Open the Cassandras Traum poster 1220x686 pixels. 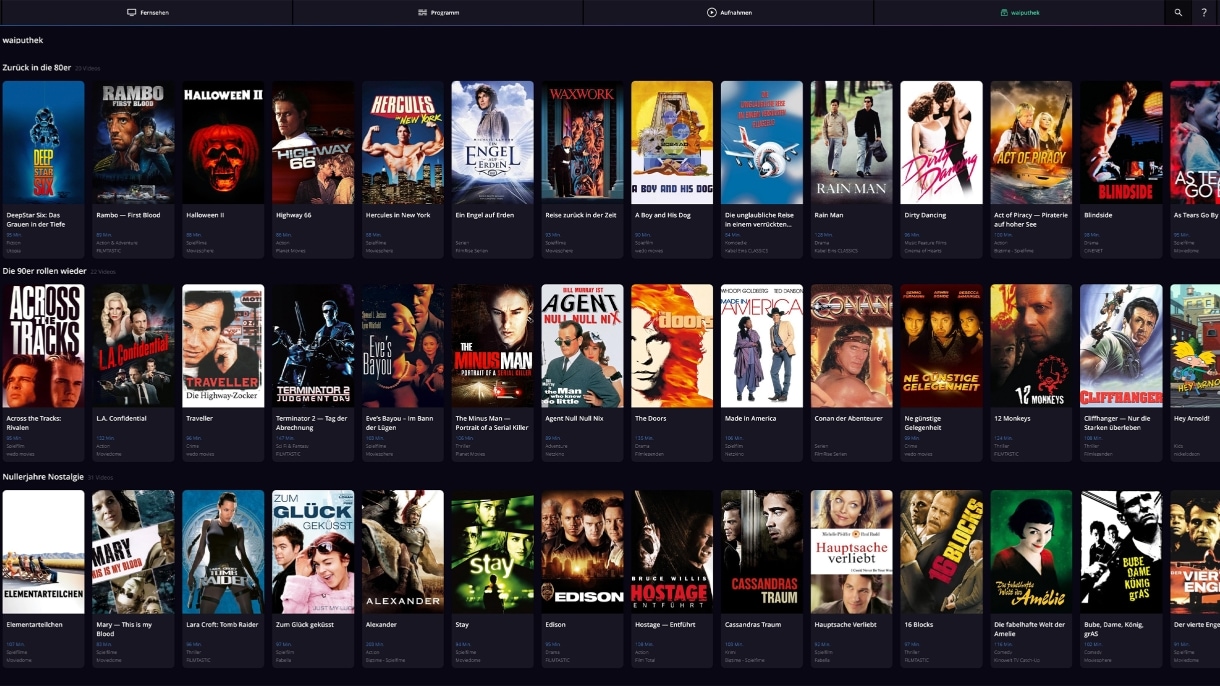coord(762,551)
